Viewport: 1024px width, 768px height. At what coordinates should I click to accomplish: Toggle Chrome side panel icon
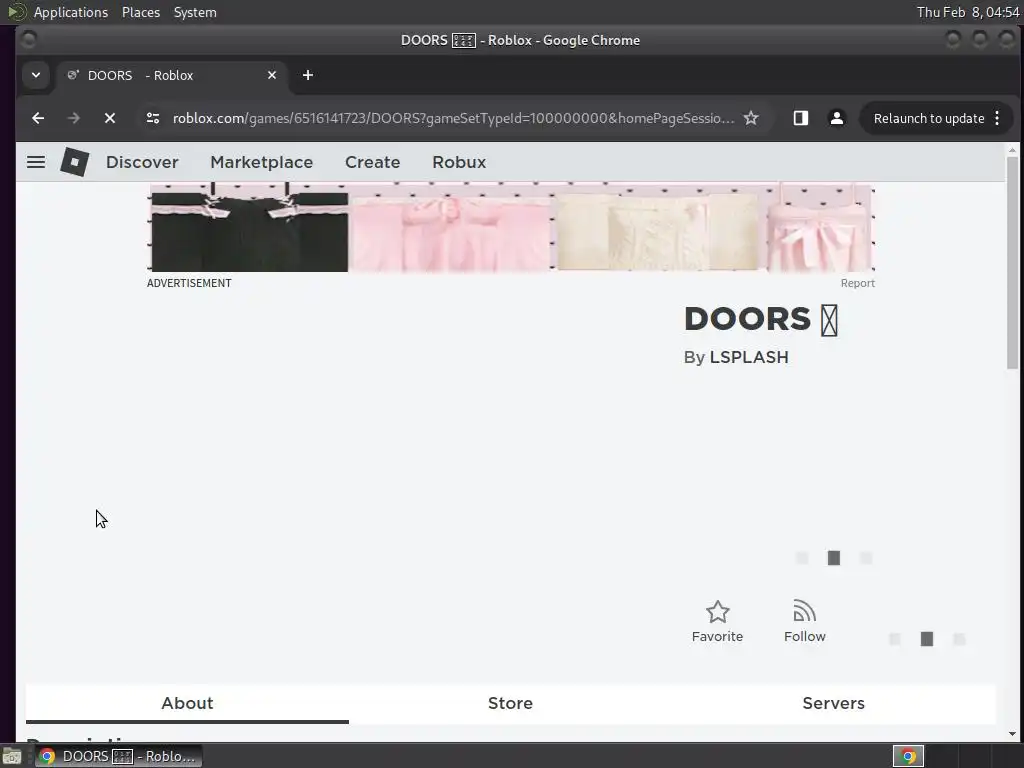[x=801, y=118]
